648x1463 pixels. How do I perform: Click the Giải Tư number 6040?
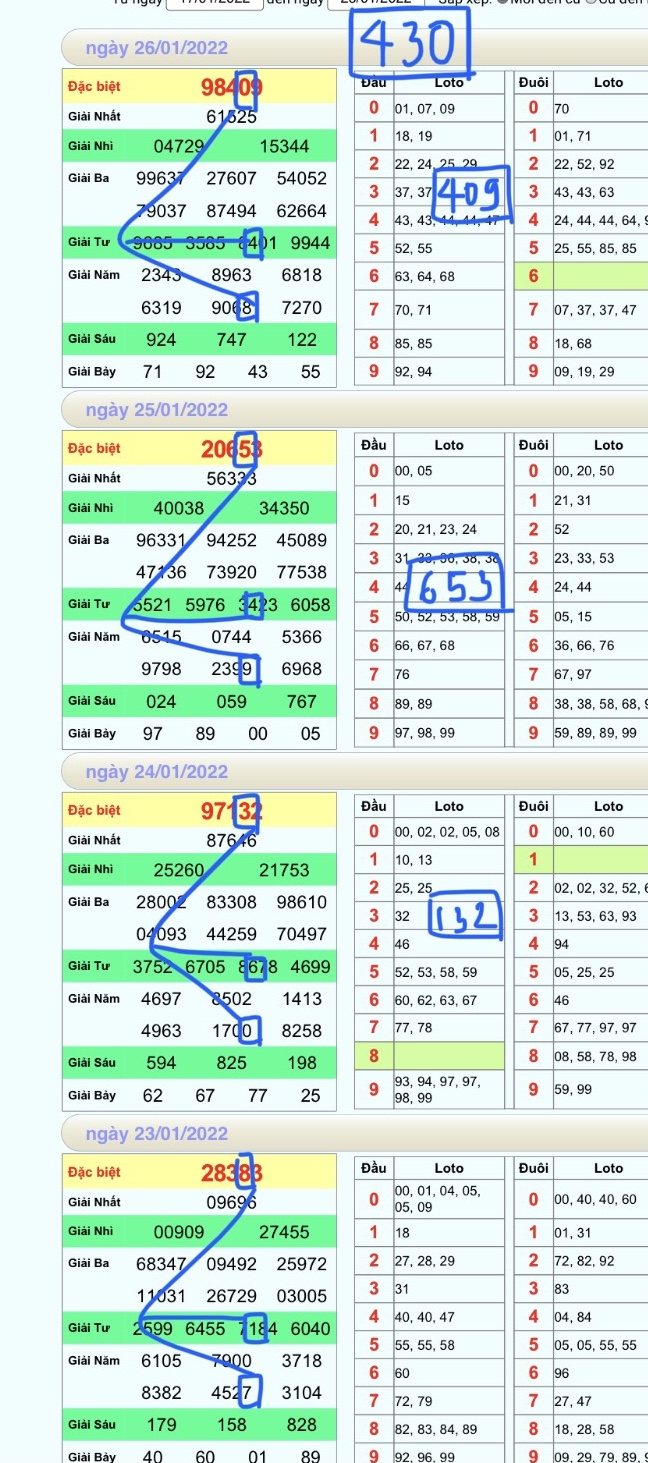tap(310, 1328)
